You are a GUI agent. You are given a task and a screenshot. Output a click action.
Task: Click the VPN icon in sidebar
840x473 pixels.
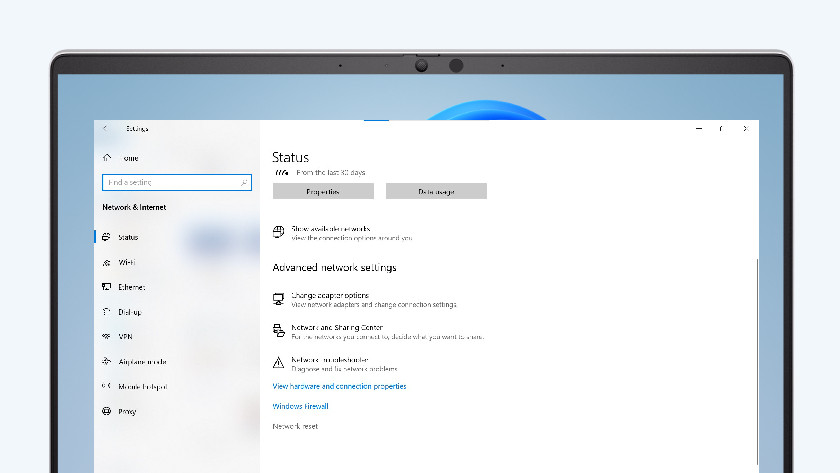(x=107, y=337)
